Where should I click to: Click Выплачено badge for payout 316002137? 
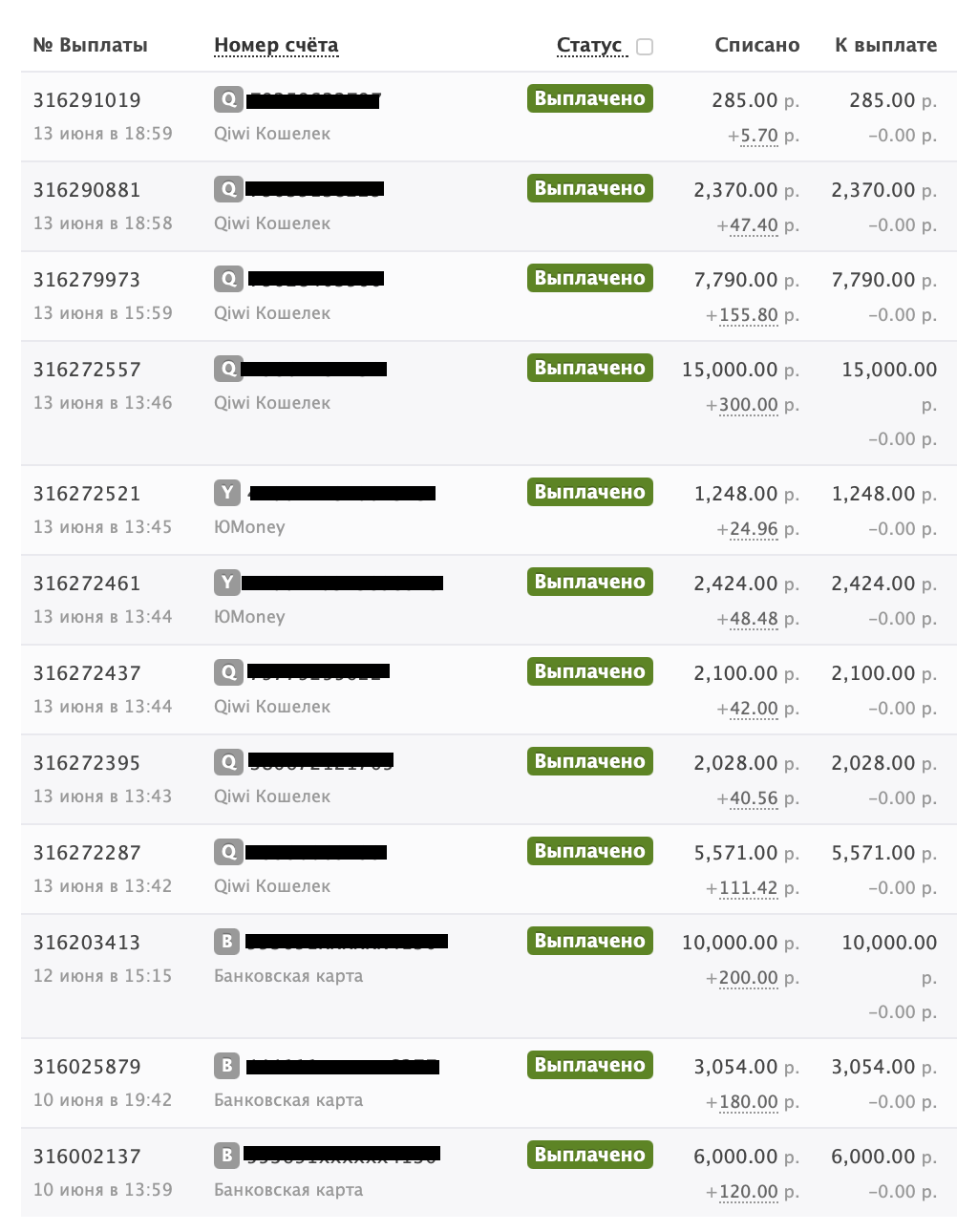click(x=590, y=1155)
